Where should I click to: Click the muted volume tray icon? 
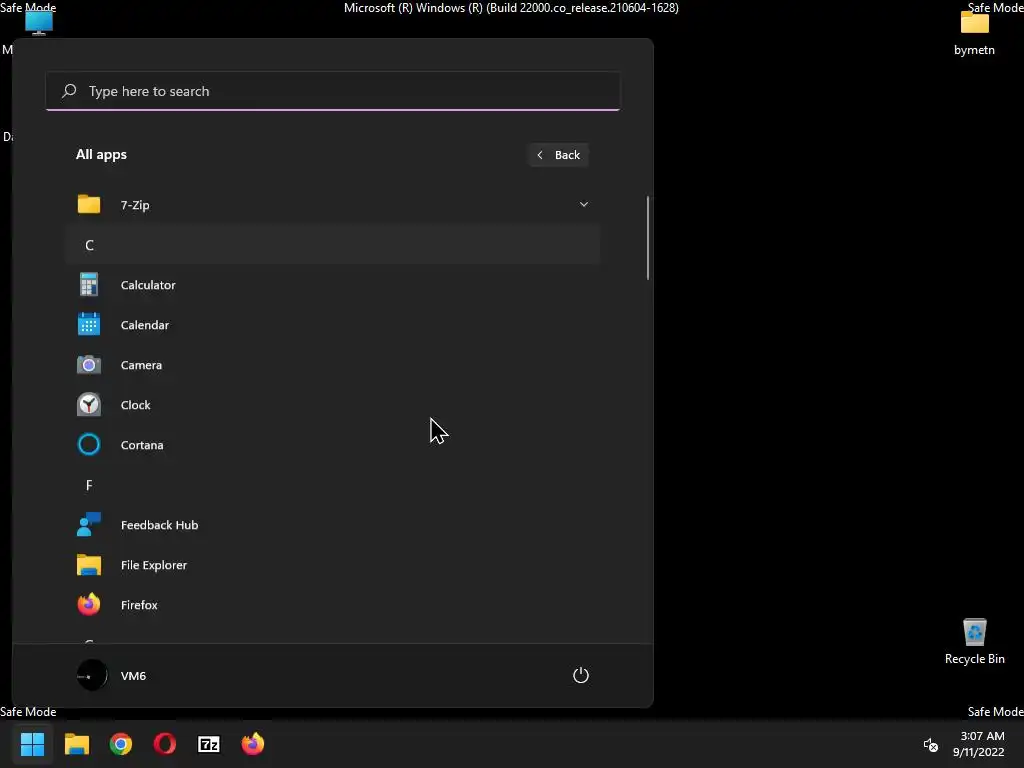(931, 744)
